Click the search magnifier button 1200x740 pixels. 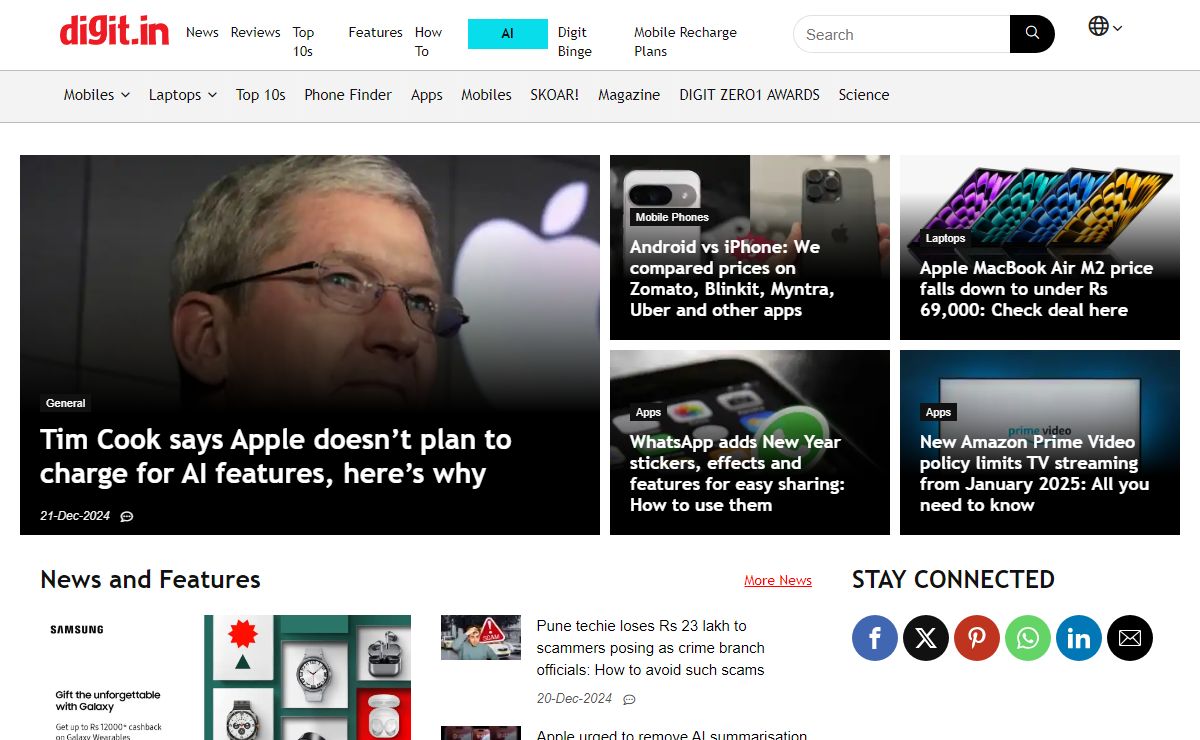click(x=1032, y=34)
